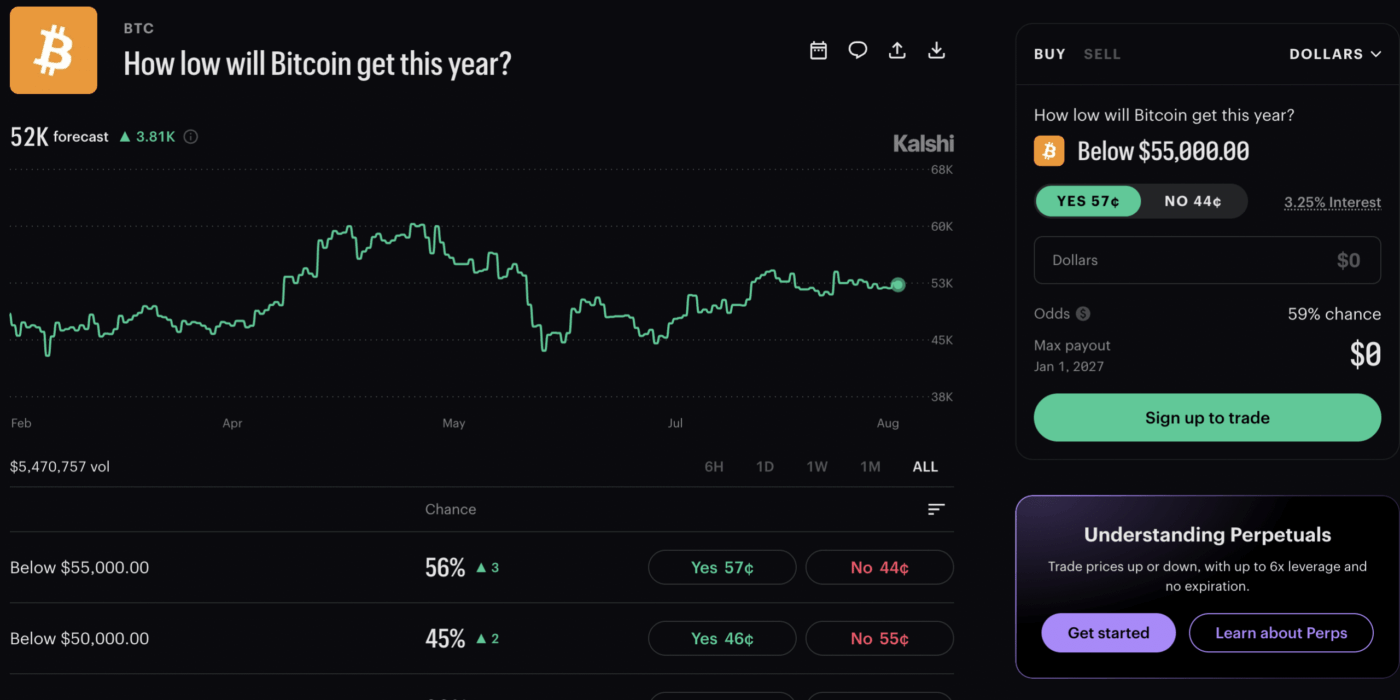Click Yes 46¢ for Below $50,000
Viewport: 1400px width, 700px height.
click(x=722, y=639)
